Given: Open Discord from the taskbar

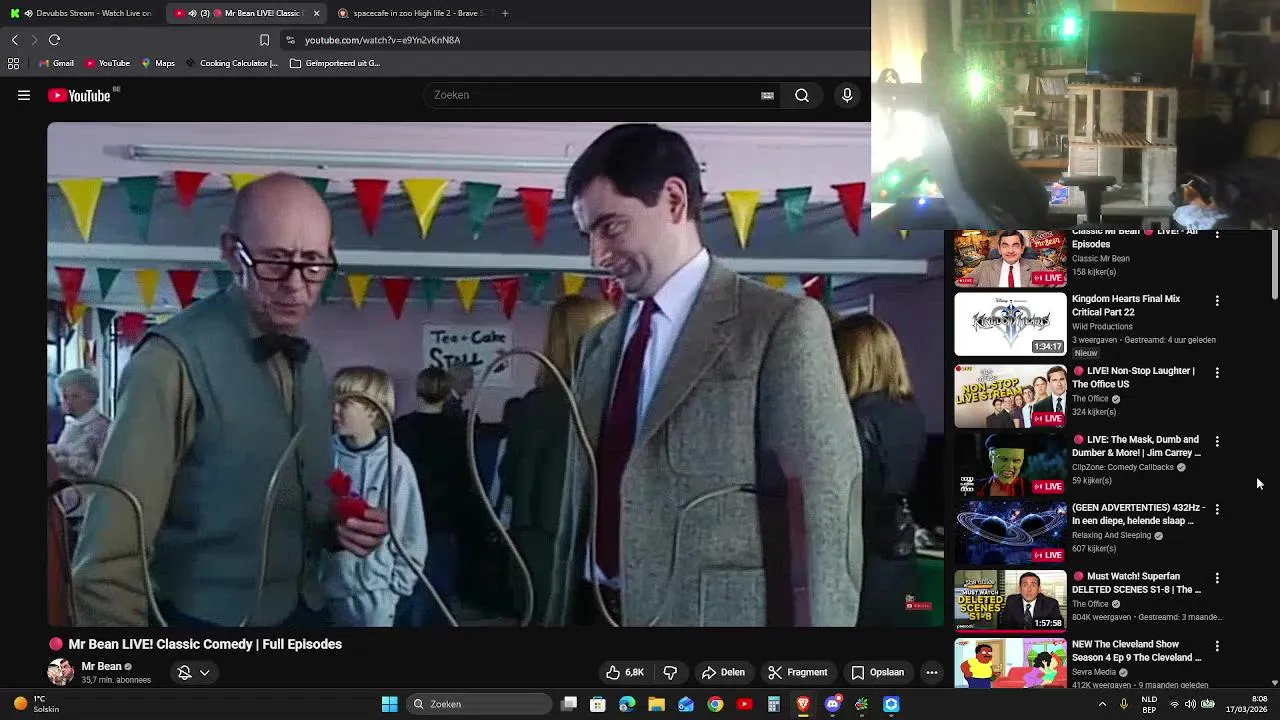Looking at the screenshot, I should point(832,704).
